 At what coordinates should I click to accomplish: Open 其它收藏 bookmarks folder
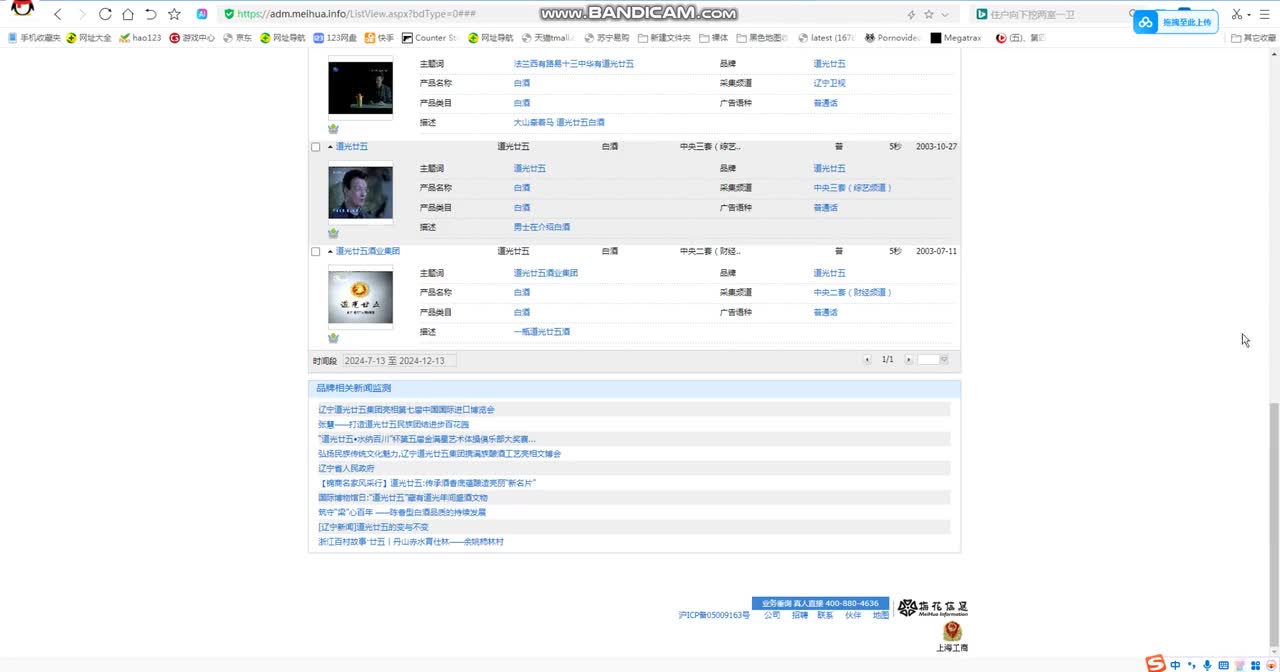click(x=1253, y=38)
